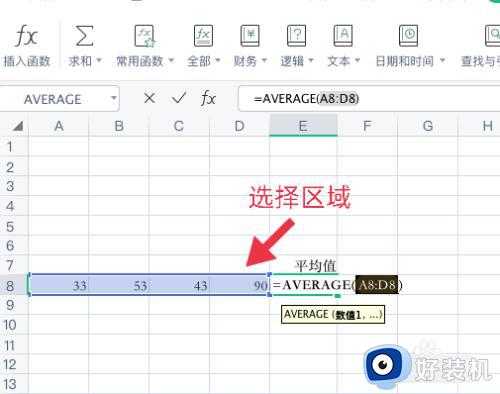The width and height of the screenshot is (500, 394).
Task: Click cell B8 containing 53
Action: (x=119, y=285)
